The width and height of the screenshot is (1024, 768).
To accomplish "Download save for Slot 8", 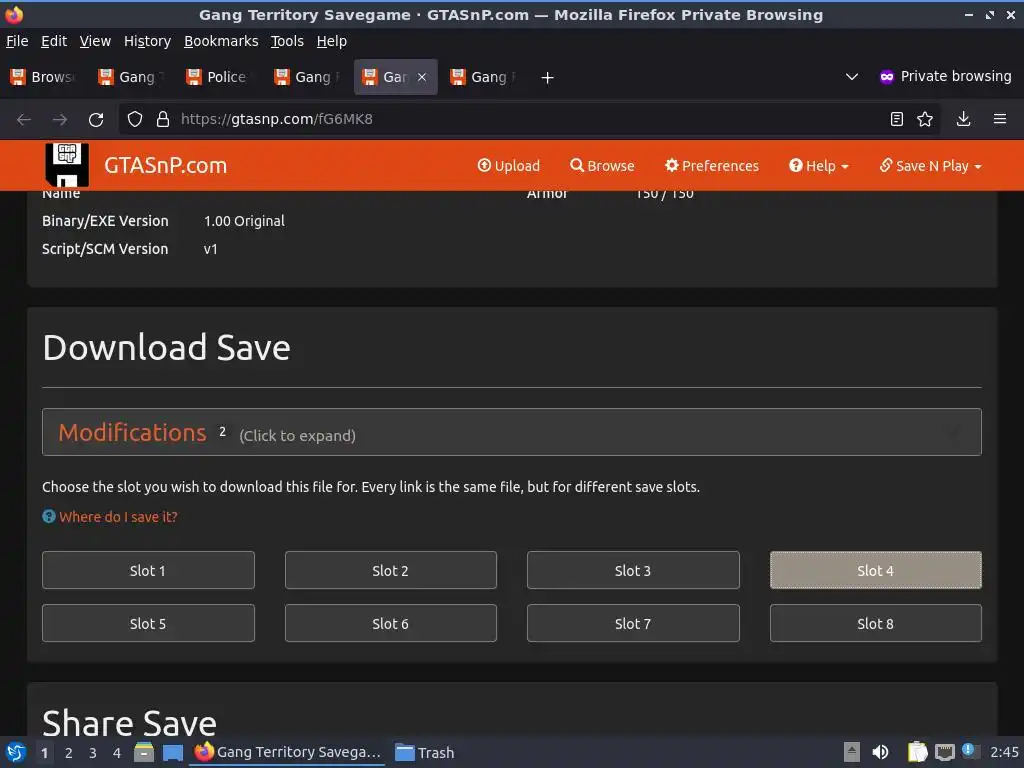I will pyautogui.click(x=875, y=623).
